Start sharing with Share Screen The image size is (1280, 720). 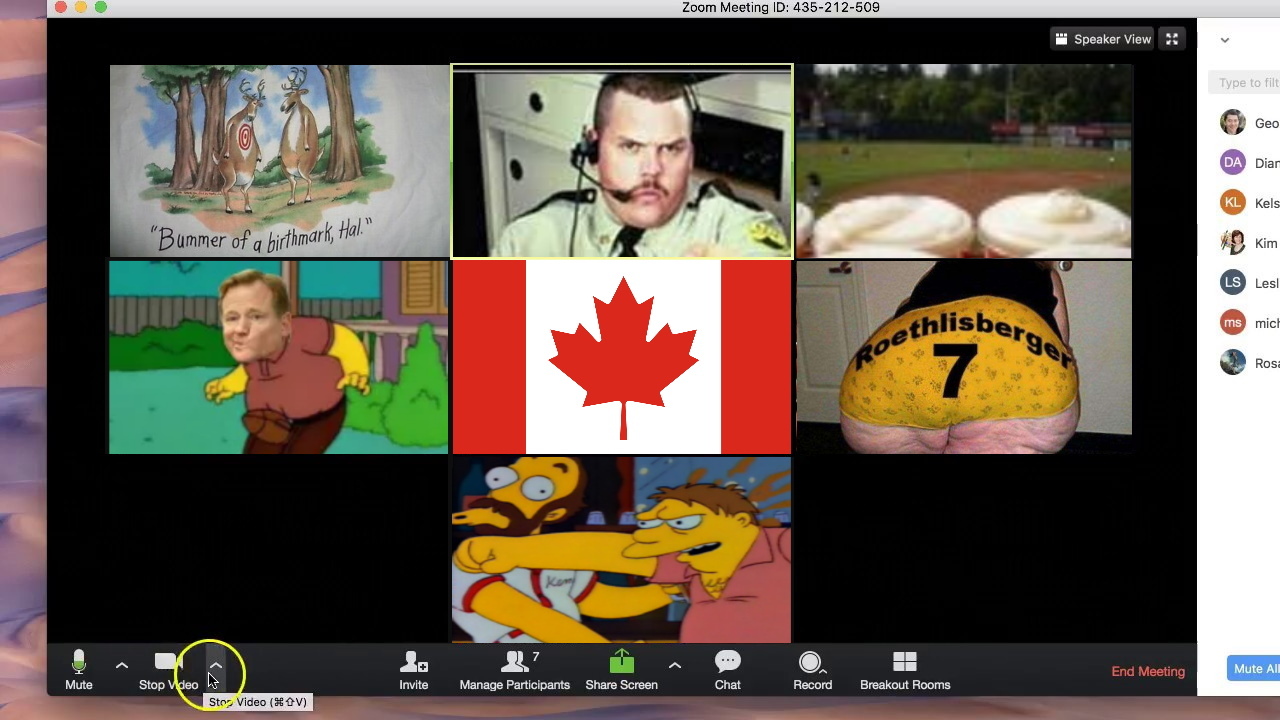(x=621, y=670)
